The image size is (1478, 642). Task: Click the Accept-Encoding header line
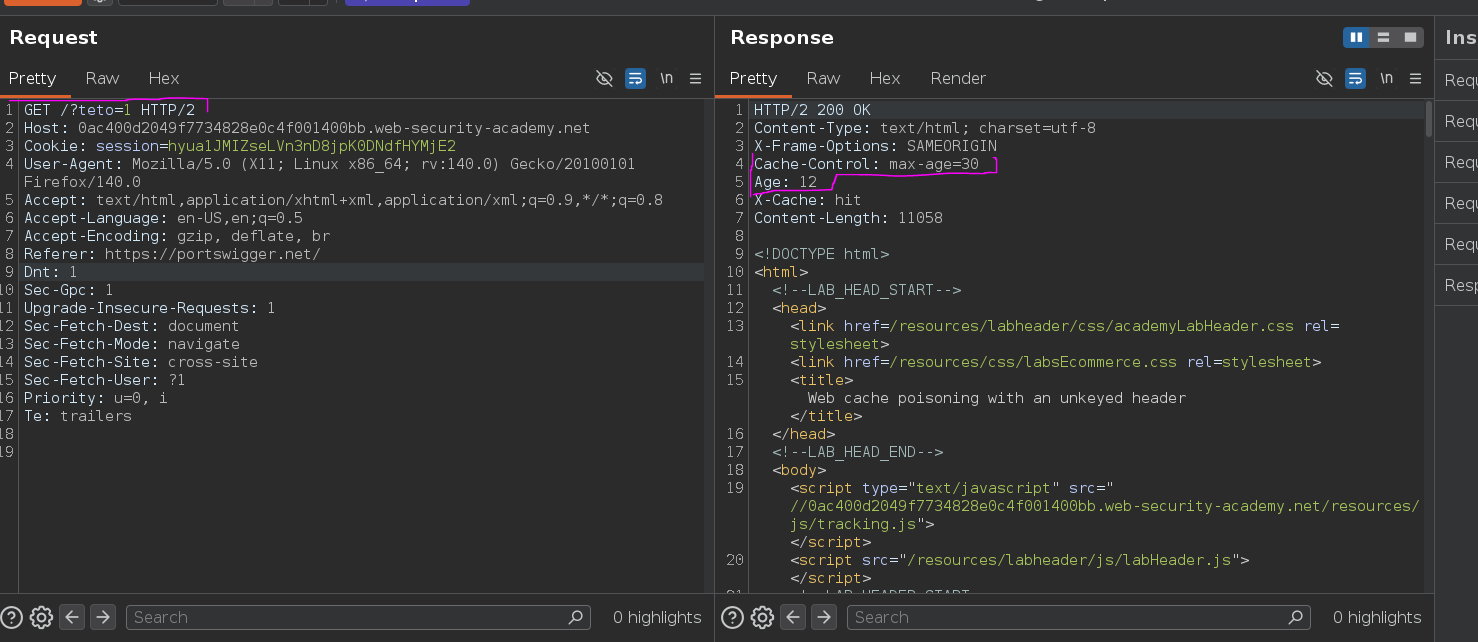[x=177, y=236]
